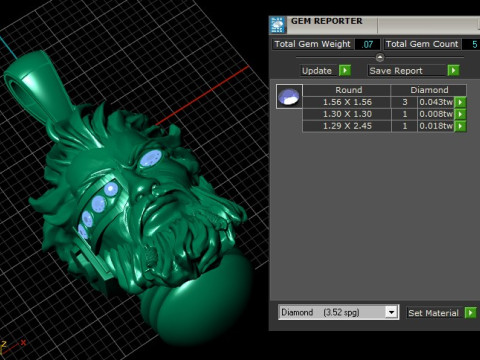
Task: Click the Round column header
Action: 347,90
